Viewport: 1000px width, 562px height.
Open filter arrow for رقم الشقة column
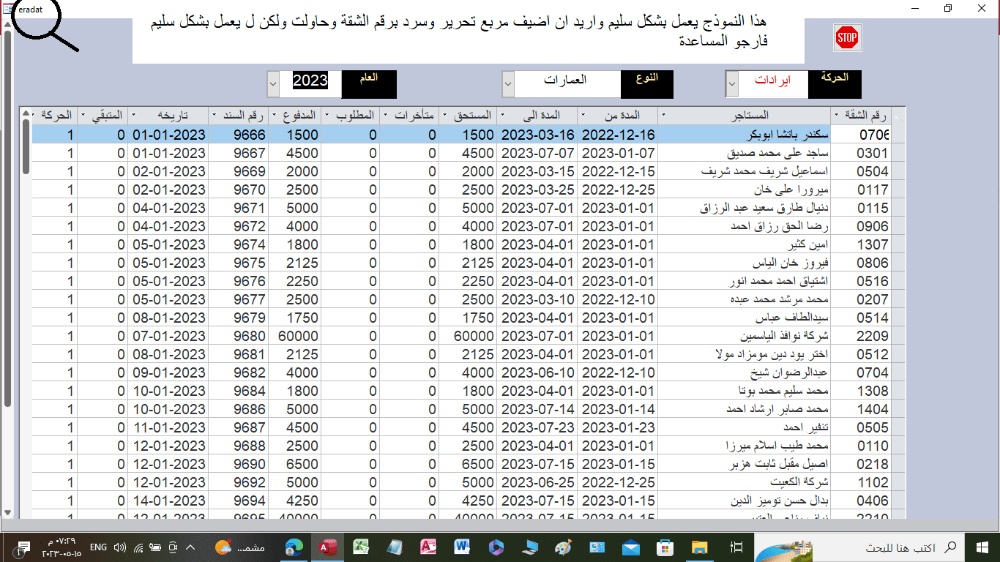coord(836,115)
